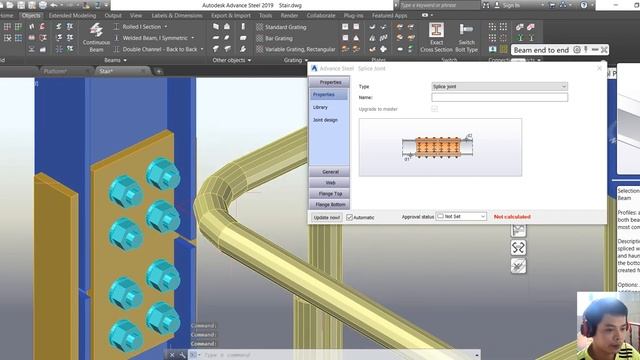The width and height of the screenshot is (640, 360).
Task: Open the Objects ribbon tab
Action: coord(31,16)
